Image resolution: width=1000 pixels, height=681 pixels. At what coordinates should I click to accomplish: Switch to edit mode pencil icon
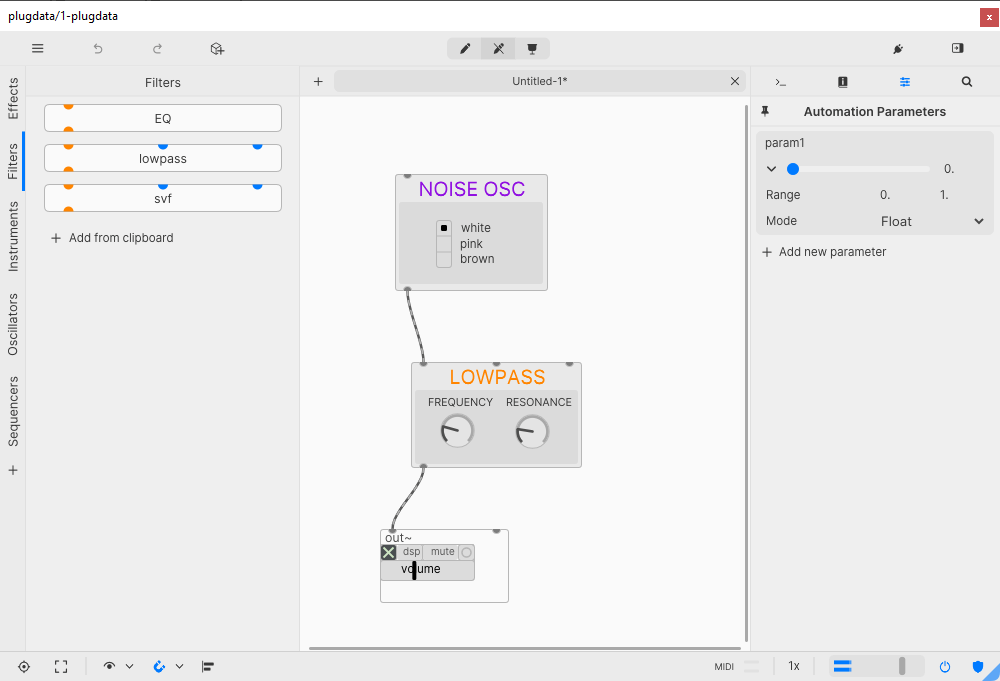click(465, 48)
